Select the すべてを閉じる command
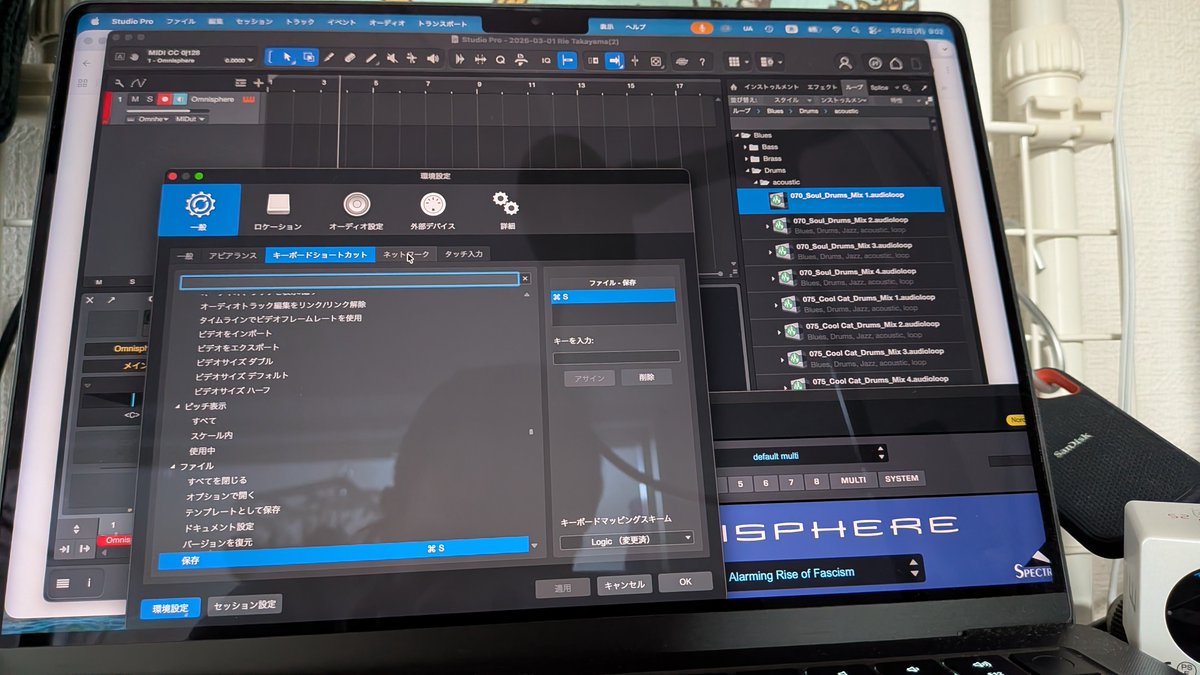This screenshot has width=1200, height=675. pos(217,481)
